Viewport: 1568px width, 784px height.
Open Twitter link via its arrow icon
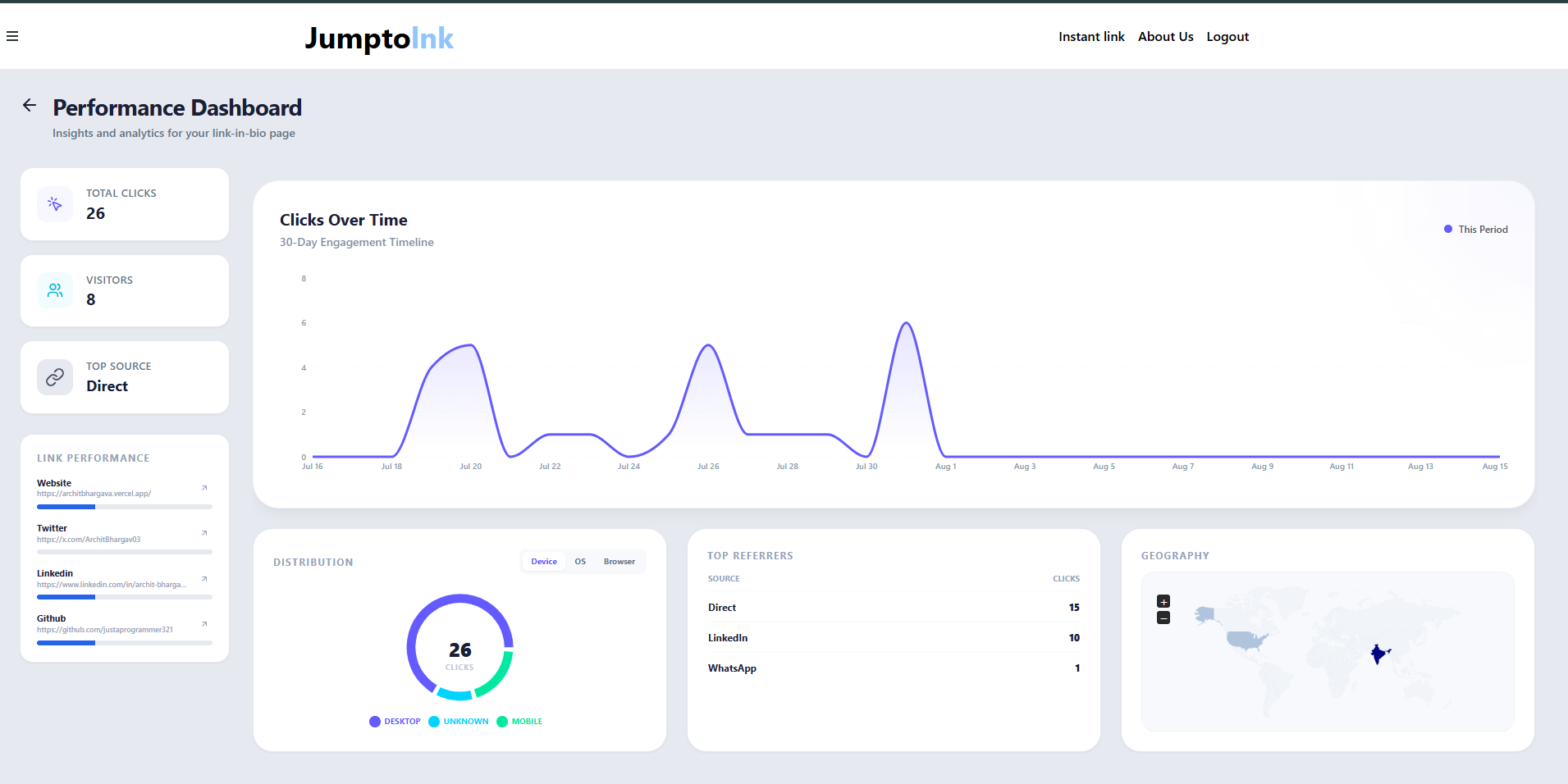click(204, 533)
